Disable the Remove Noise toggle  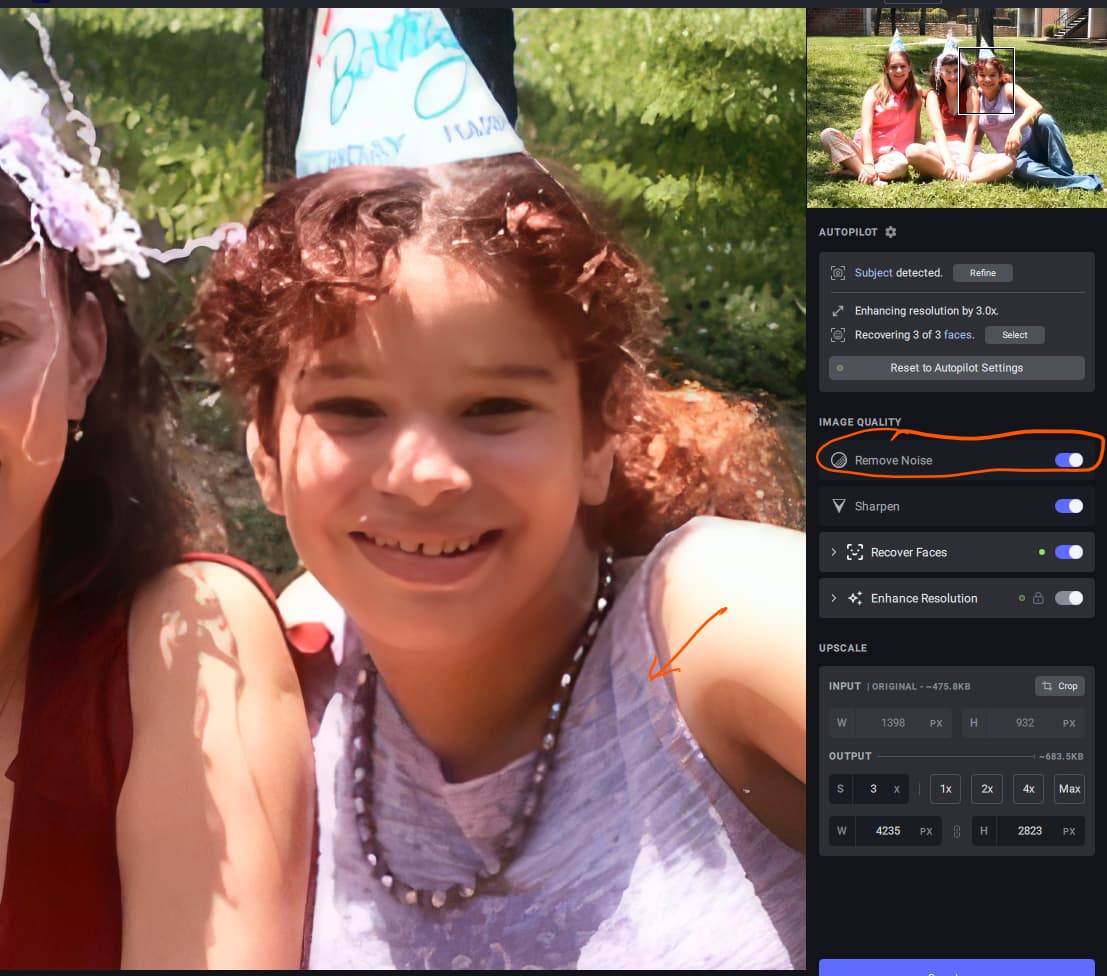pos(1068,460)
